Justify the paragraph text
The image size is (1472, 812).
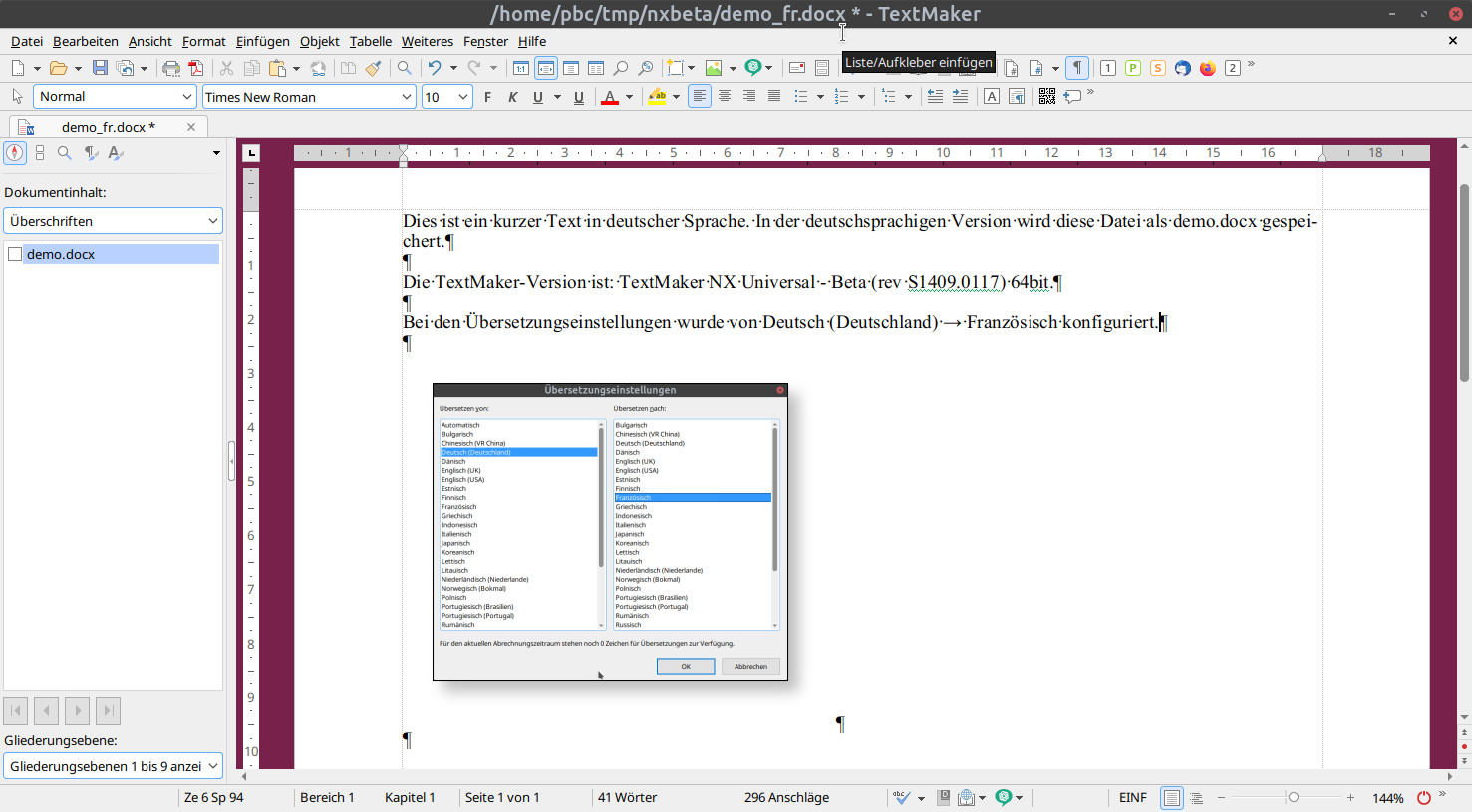[x=774, y=97]
